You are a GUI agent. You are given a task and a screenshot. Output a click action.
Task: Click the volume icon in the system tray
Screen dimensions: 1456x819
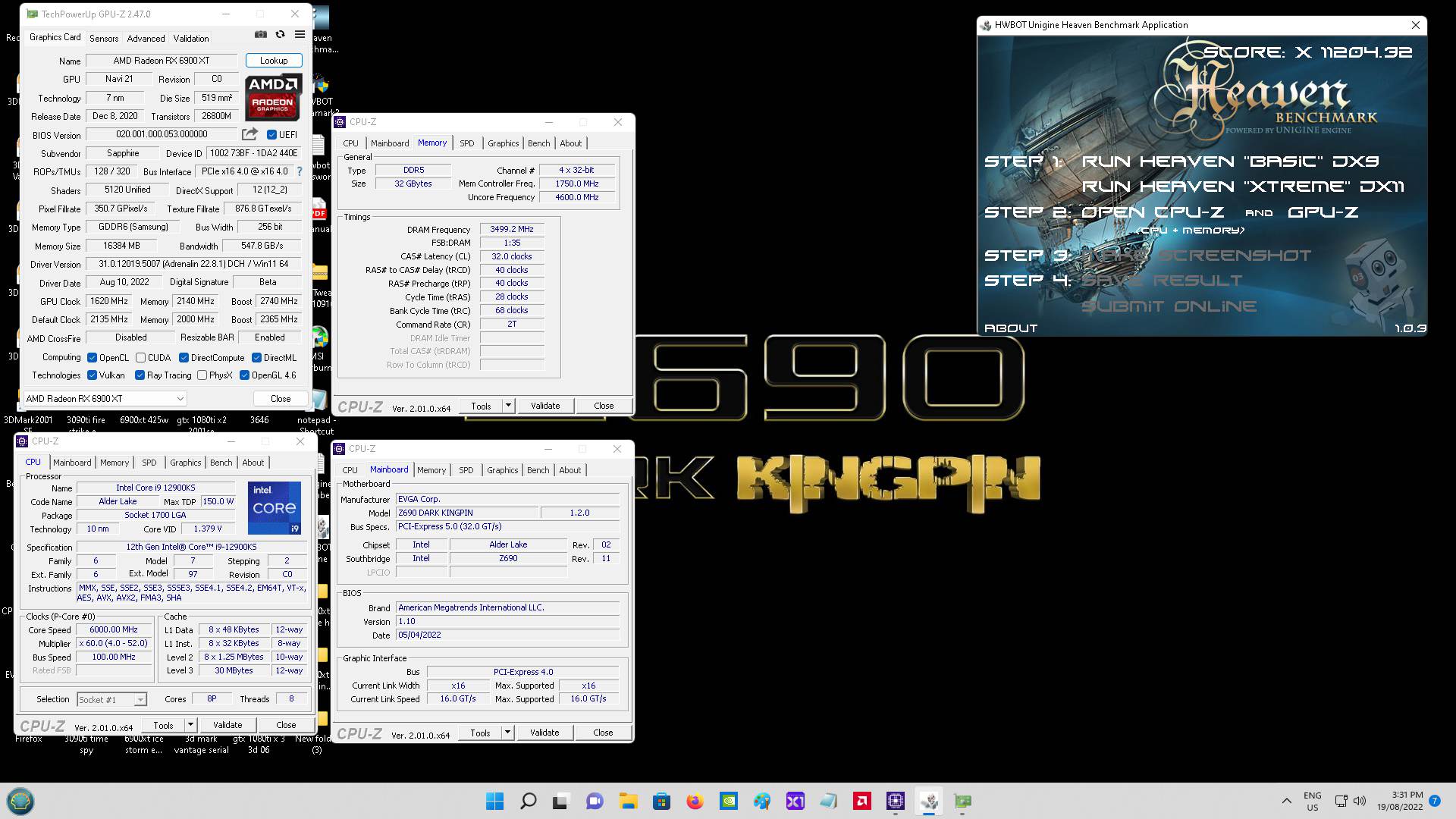pos(1359,801)
